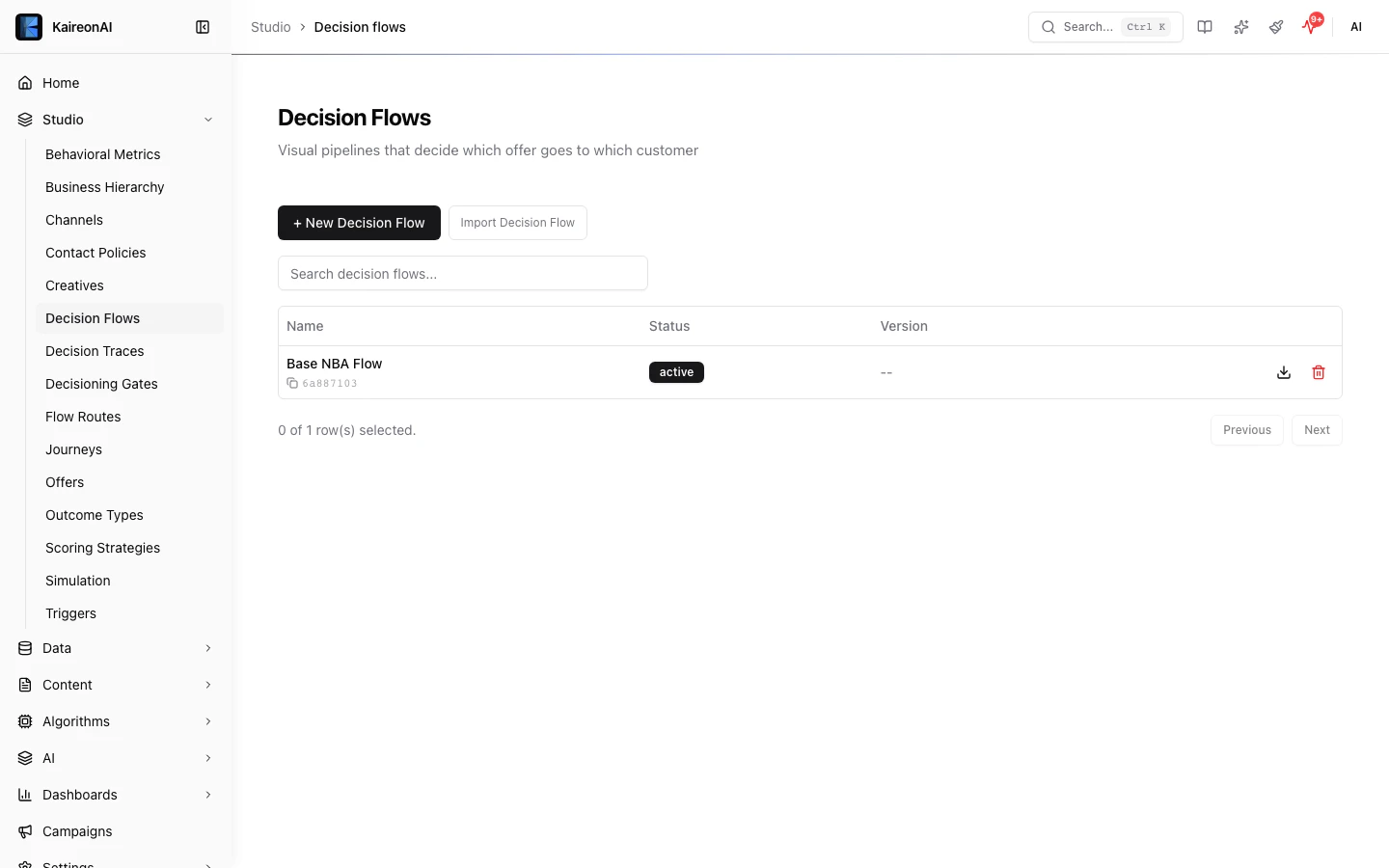1389x868 pixels.
Task: Select Decision Flows sidebar item
Action: click(129, 318)
